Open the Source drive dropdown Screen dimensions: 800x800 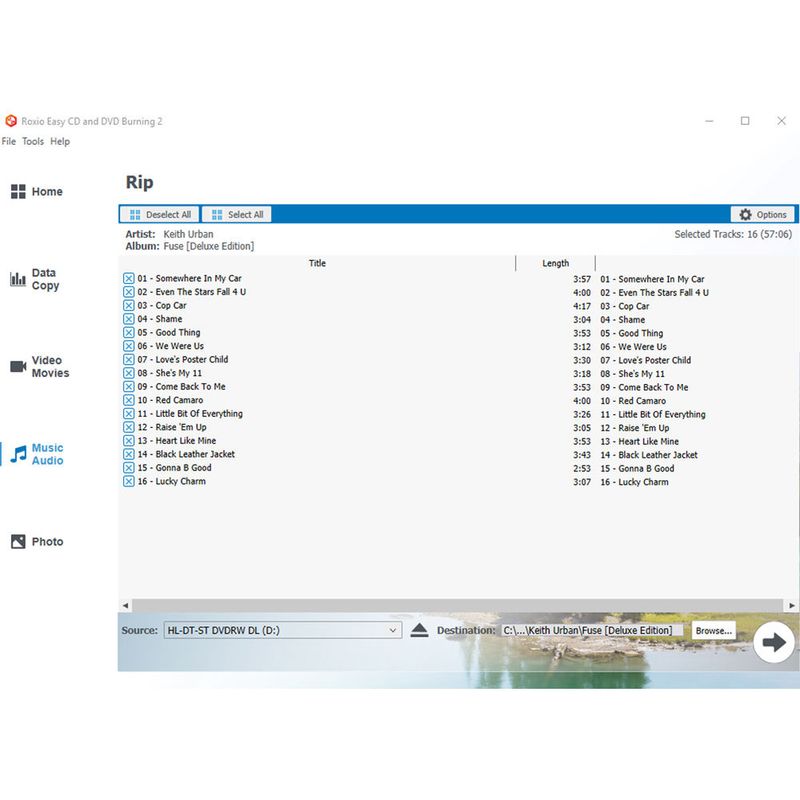point(283,630)
